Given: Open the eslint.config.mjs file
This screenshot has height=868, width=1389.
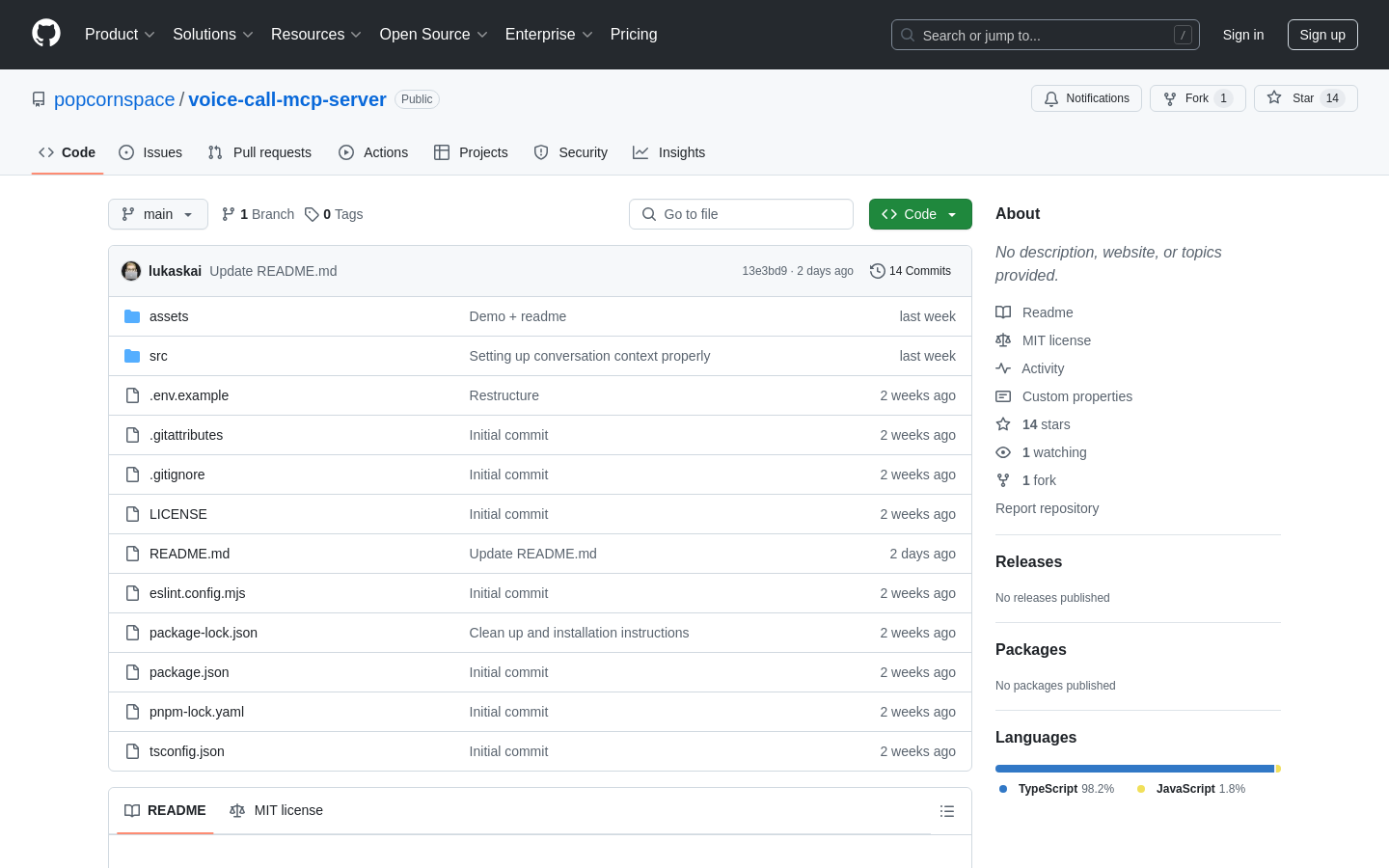Looking at the screenshot, I should pos(198,593).
